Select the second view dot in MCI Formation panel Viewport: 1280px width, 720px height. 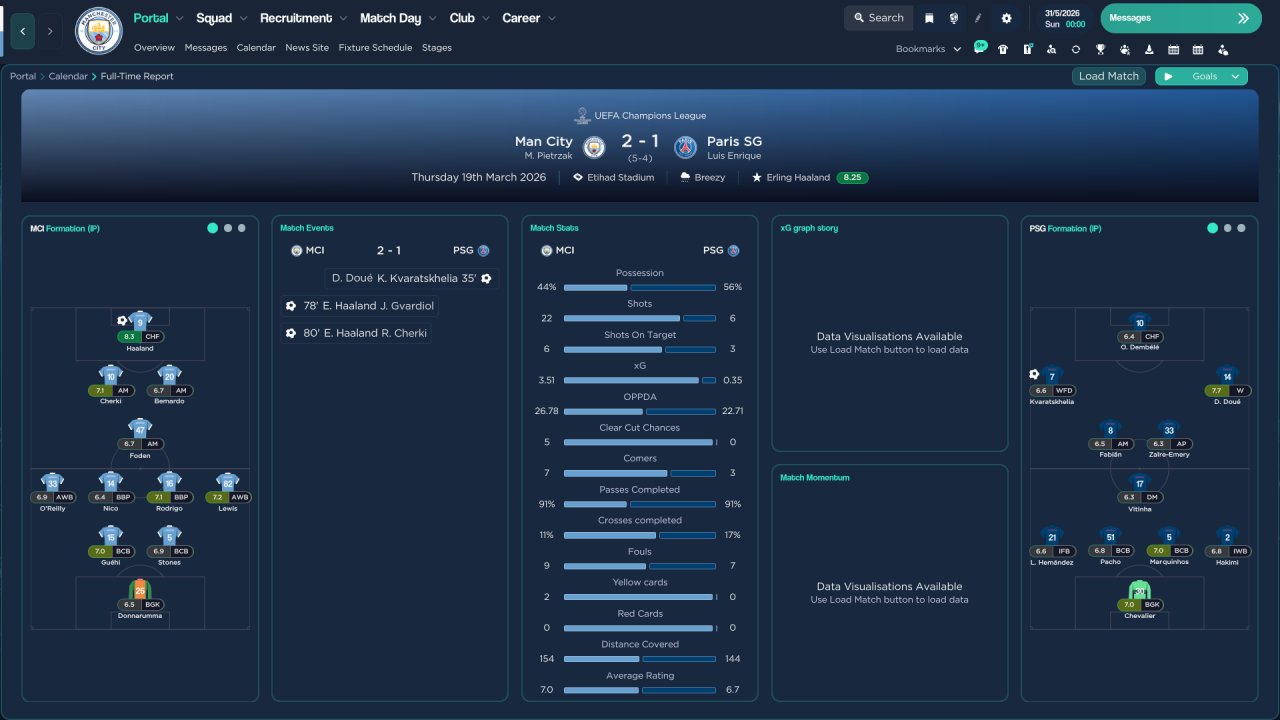[228, 228]
